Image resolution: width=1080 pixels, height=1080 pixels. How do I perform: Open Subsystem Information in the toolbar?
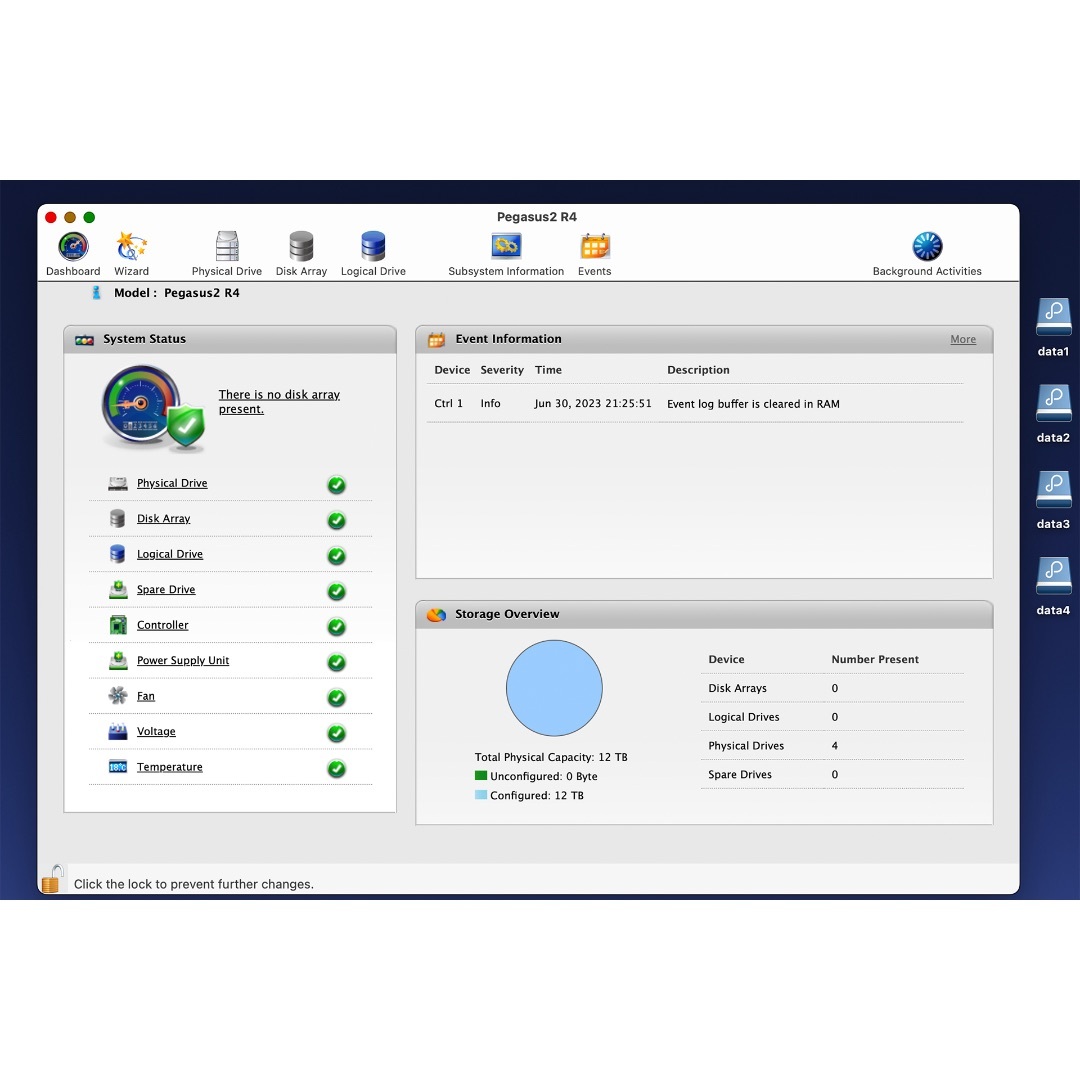pyautogui.click(x=506, y=254)
